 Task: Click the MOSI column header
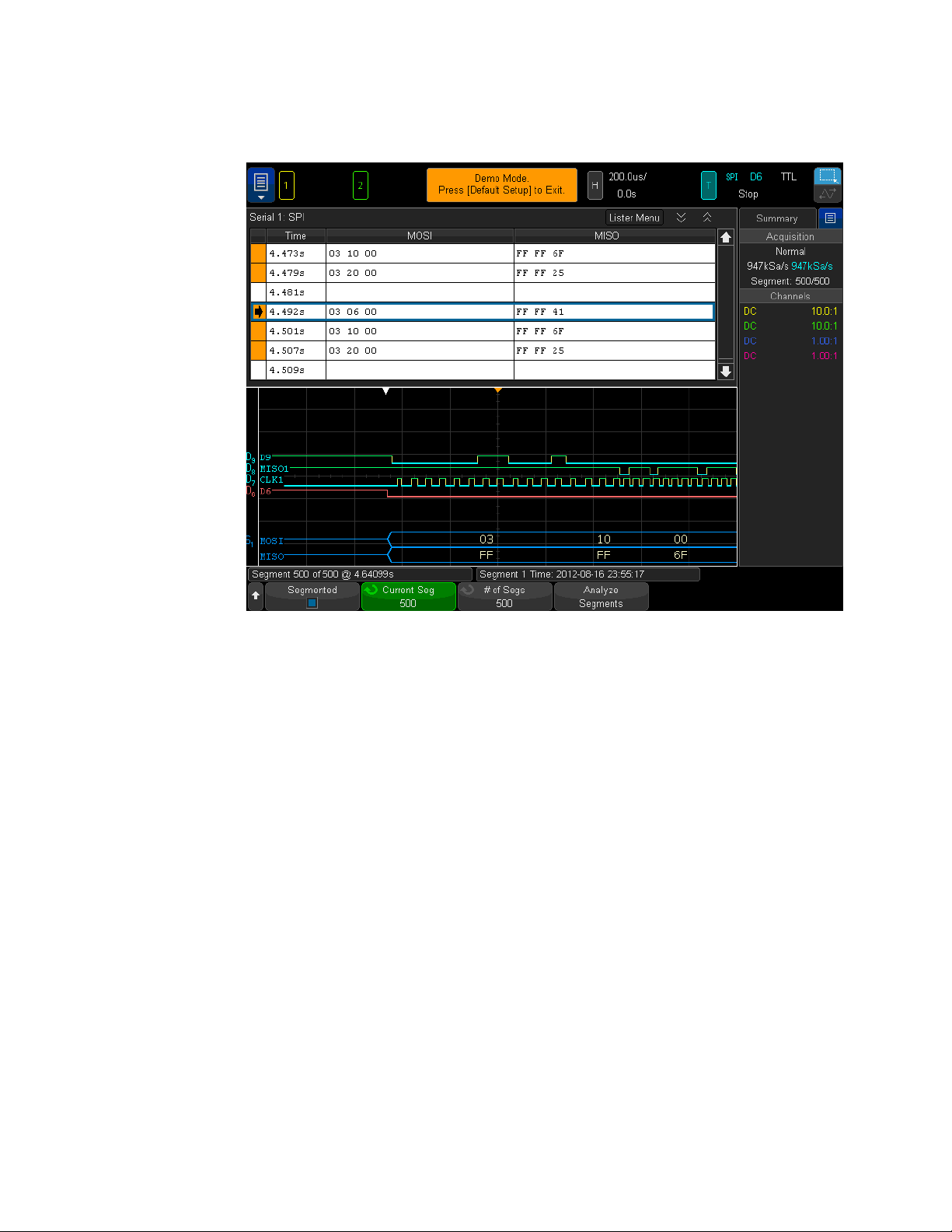point(420,236)
